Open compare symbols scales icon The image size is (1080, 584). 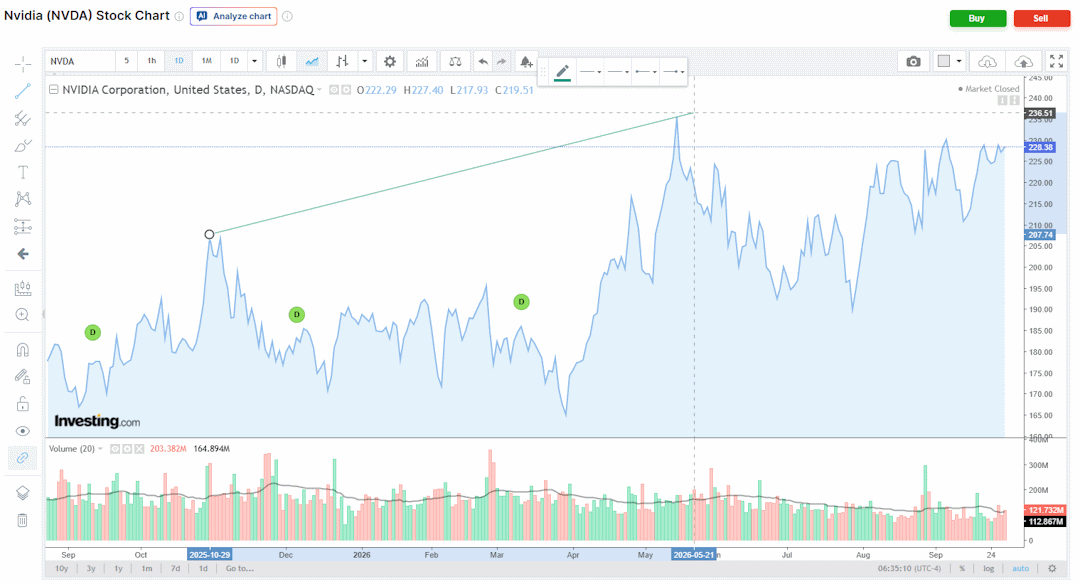(455, 61)
